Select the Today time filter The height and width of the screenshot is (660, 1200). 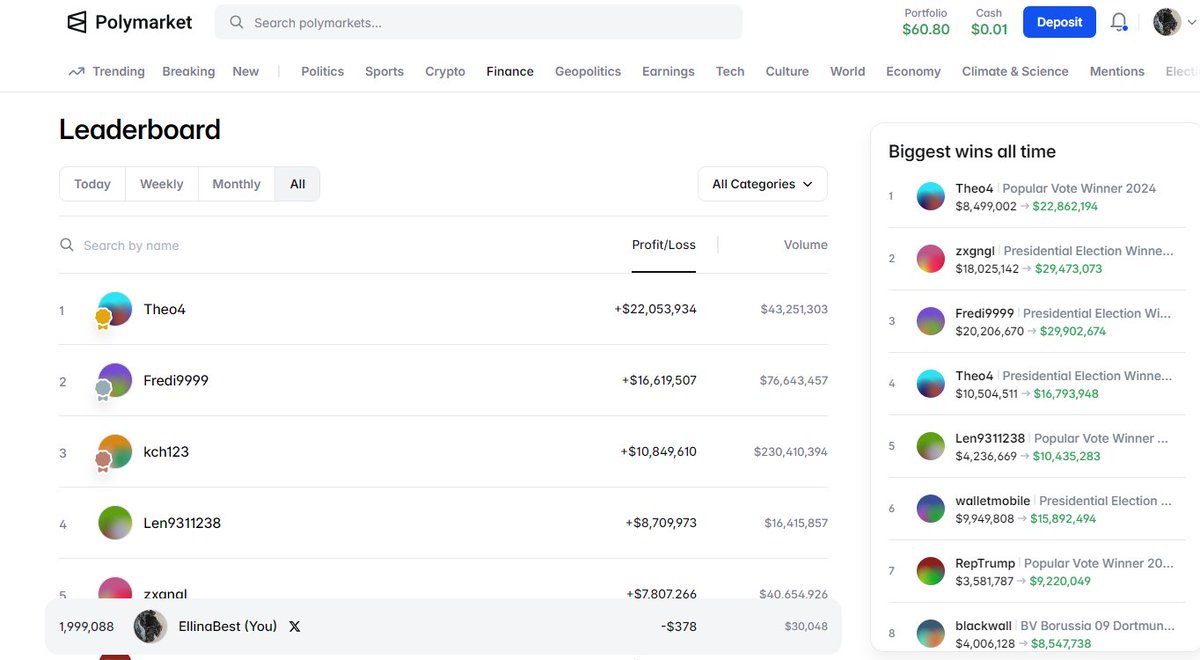(x=92, y=184)
